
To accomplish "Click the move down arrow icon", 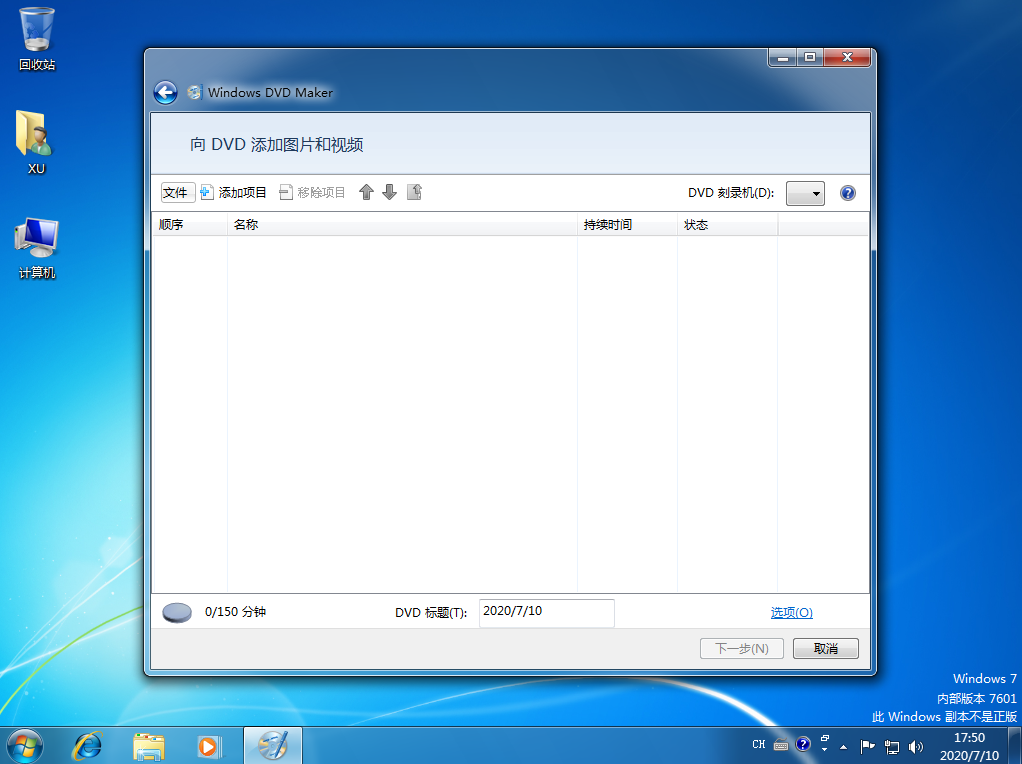I will pyautogui.click(x=390, y=192).
